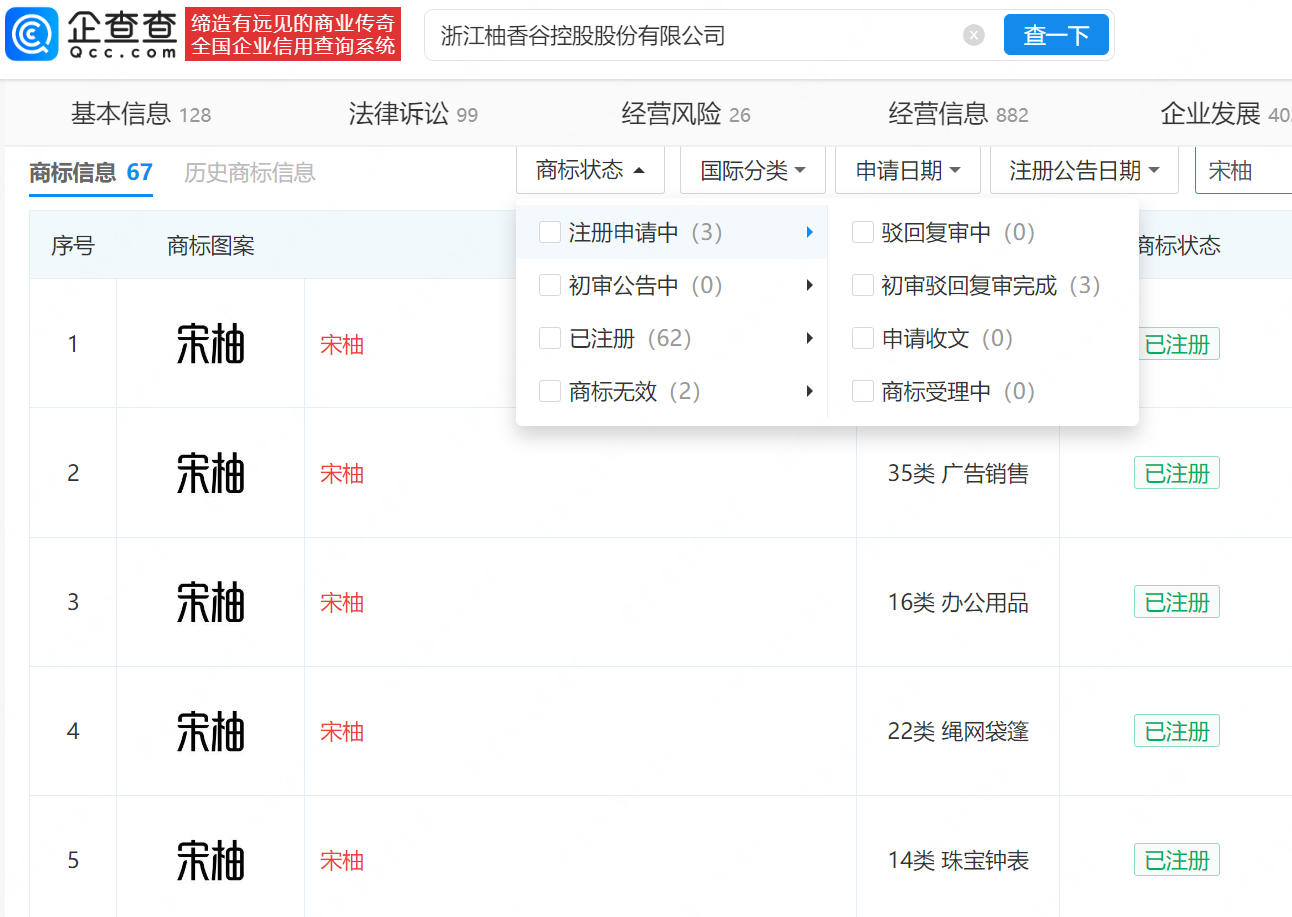The height and width of the screenshot is (917, 1292).
Task: Click arrow next to 注册申请中 option
Action: tap(809, 233)
